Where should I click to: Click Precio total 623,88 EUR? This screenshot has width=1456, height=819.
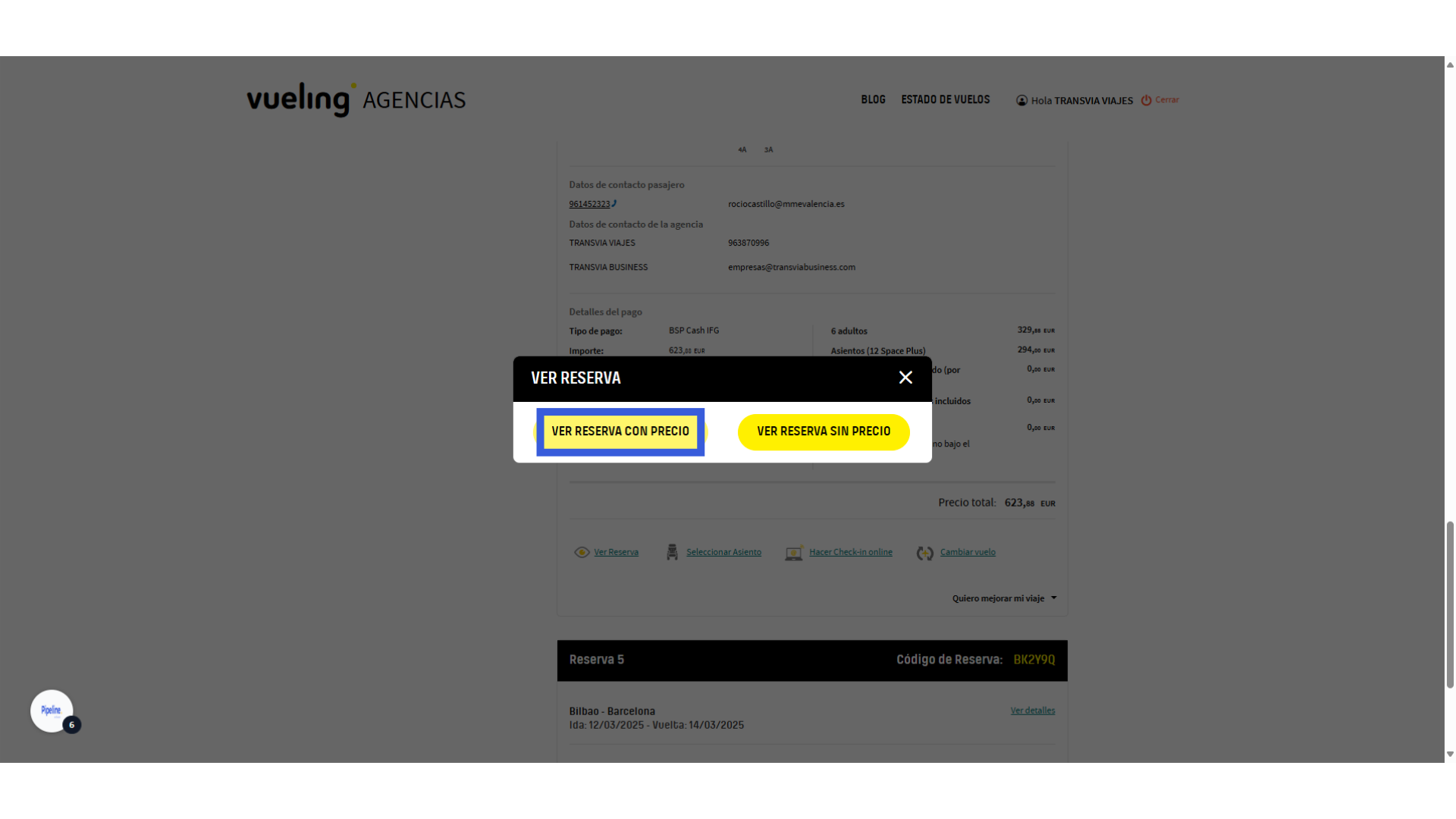pos(996,503)
